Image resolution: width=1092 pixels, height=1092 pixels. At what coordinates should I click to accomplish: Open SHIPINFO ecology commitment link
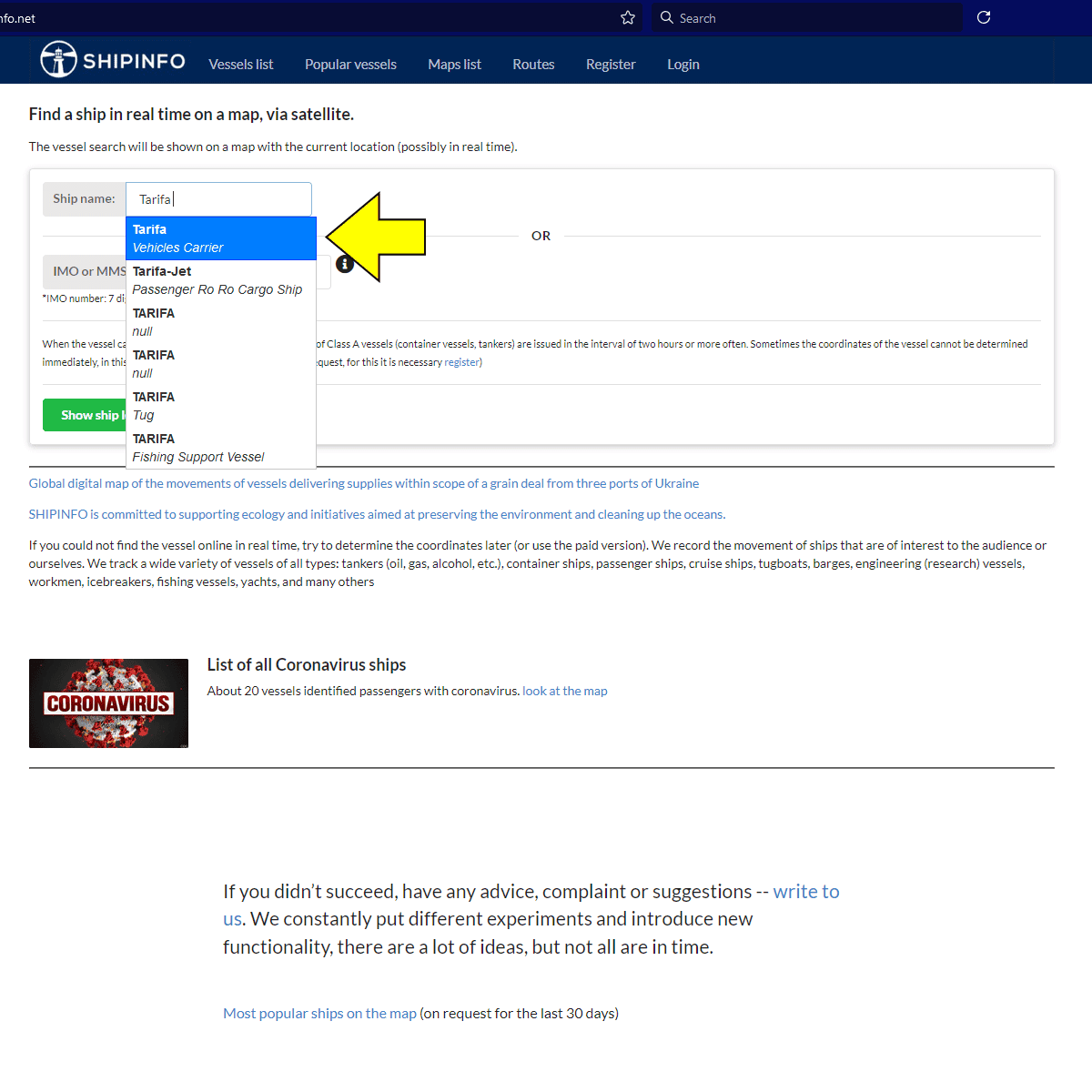pyautogui.click(x=377, y=514)
